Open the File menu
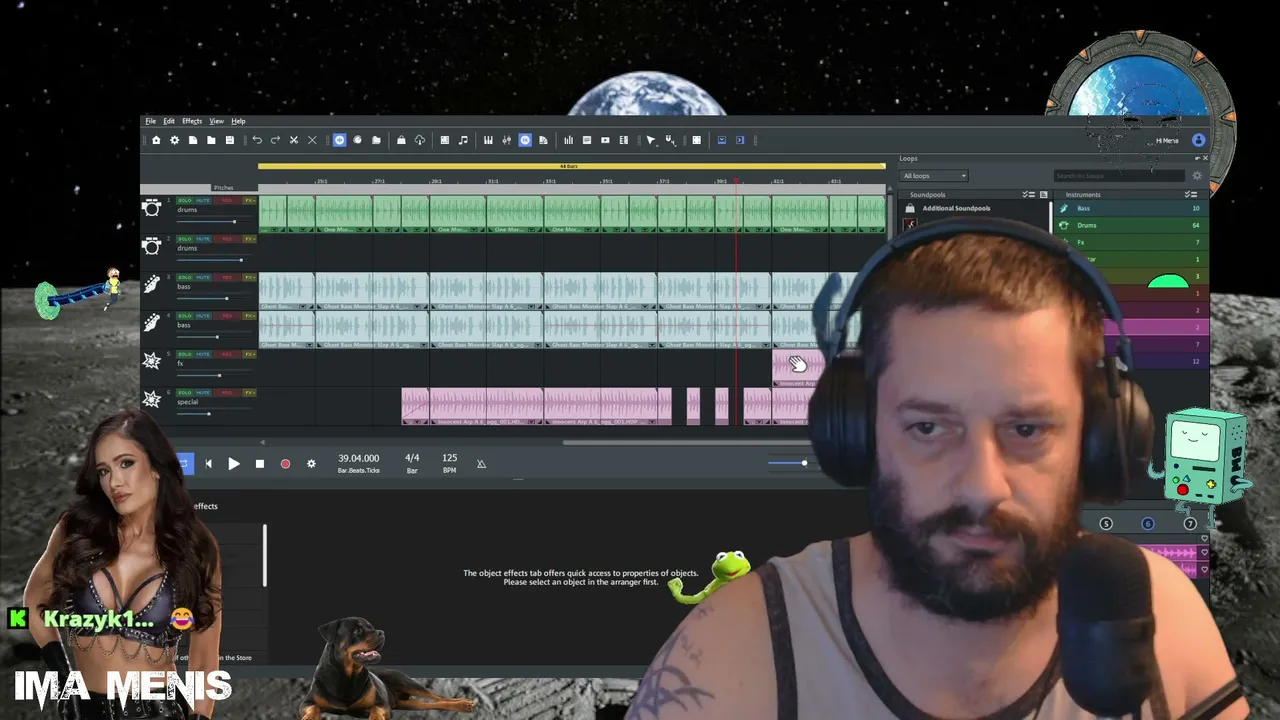1280x720 pixels. pyautogui.click(x=150, y=121)
